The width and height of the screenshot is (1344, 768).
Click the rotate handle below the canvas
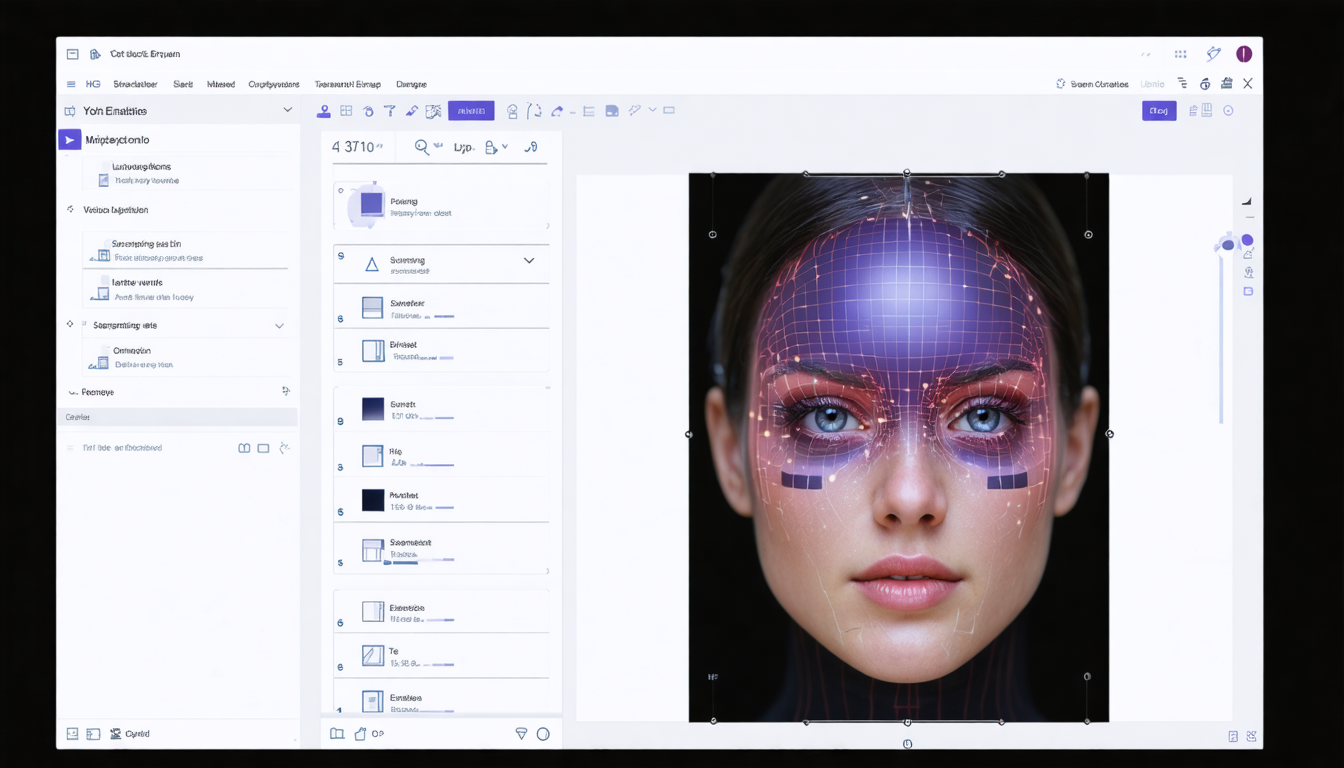pyautogui.click(x=907, y=744)
